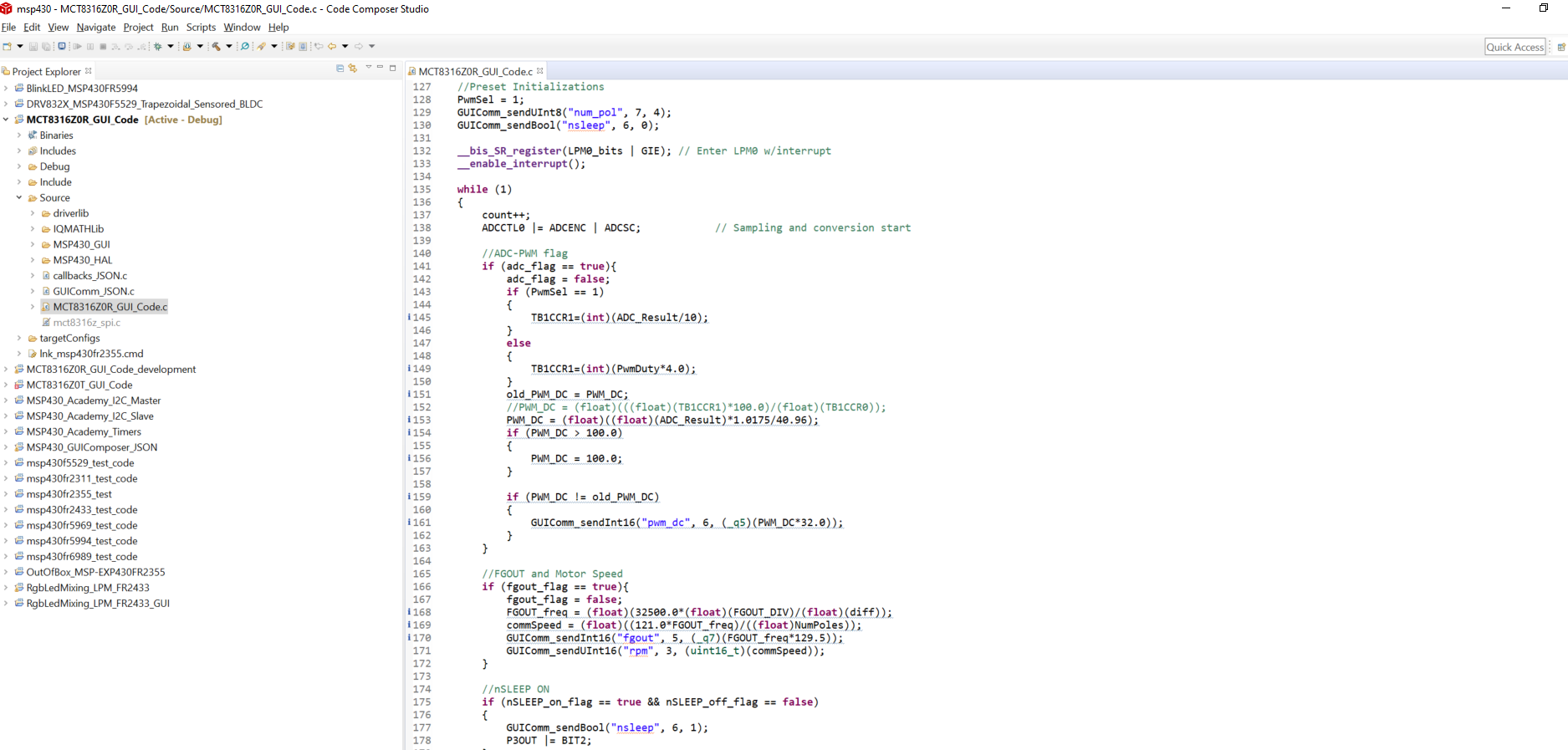Expand the Binaries node

pos(19,135)
